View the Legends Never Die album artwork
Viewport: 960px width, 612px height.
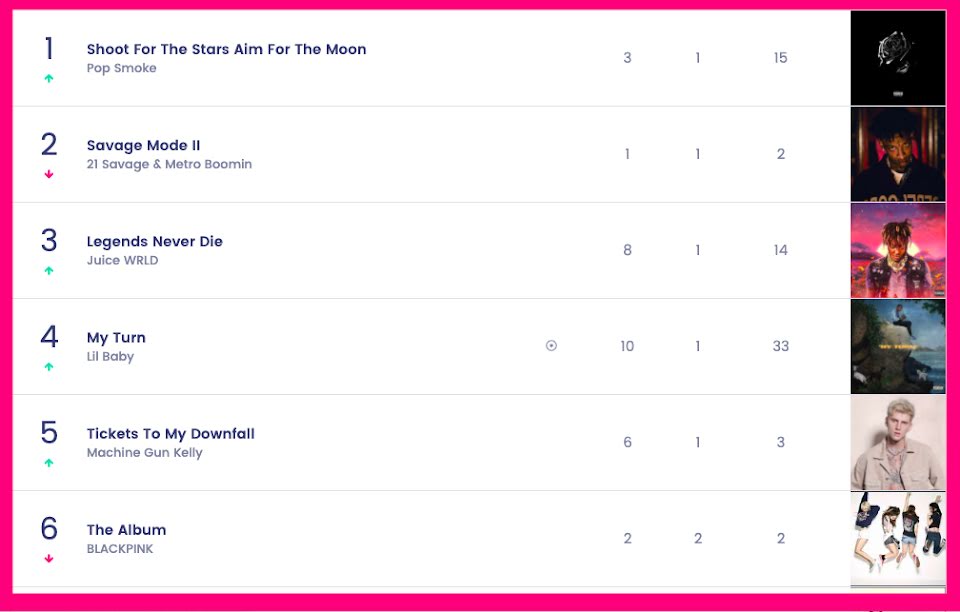click(897, 250)
